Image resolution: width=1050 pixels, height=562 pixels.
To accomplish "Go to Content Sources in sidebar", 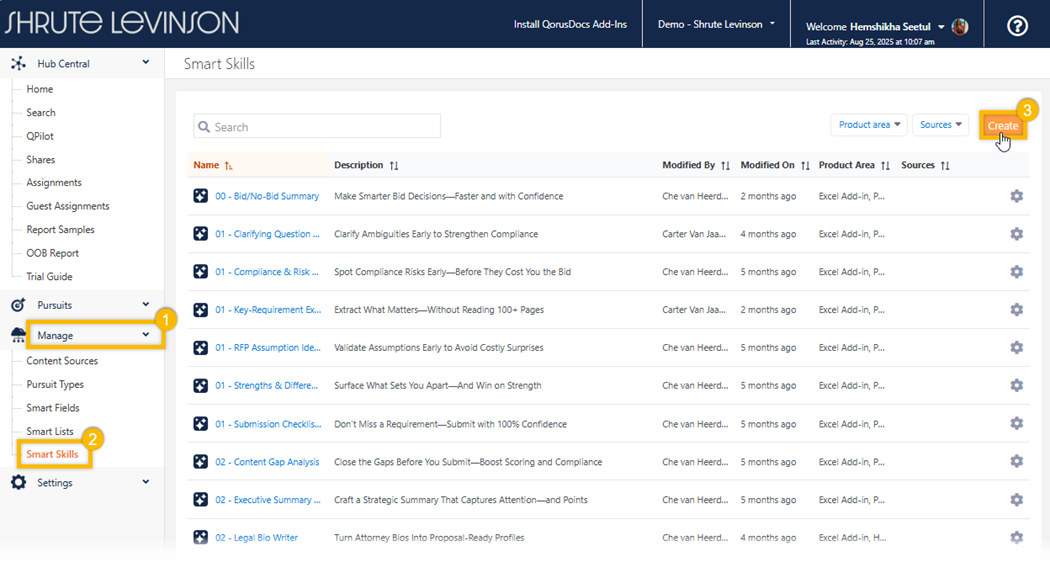I will pyautogui.click(x=62, y=361).
